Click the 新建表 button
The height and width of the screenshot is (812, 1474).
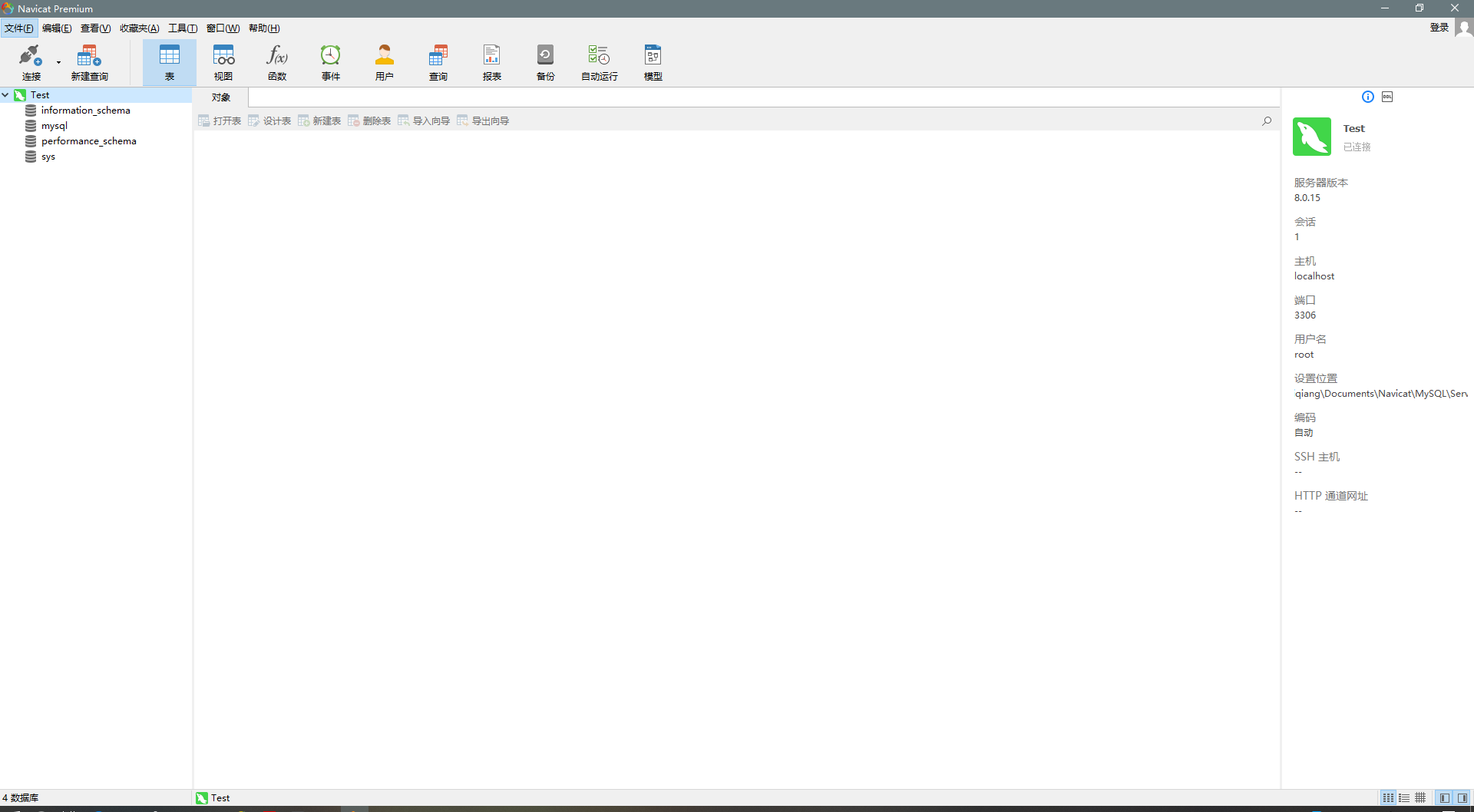(x=319, y=121)
